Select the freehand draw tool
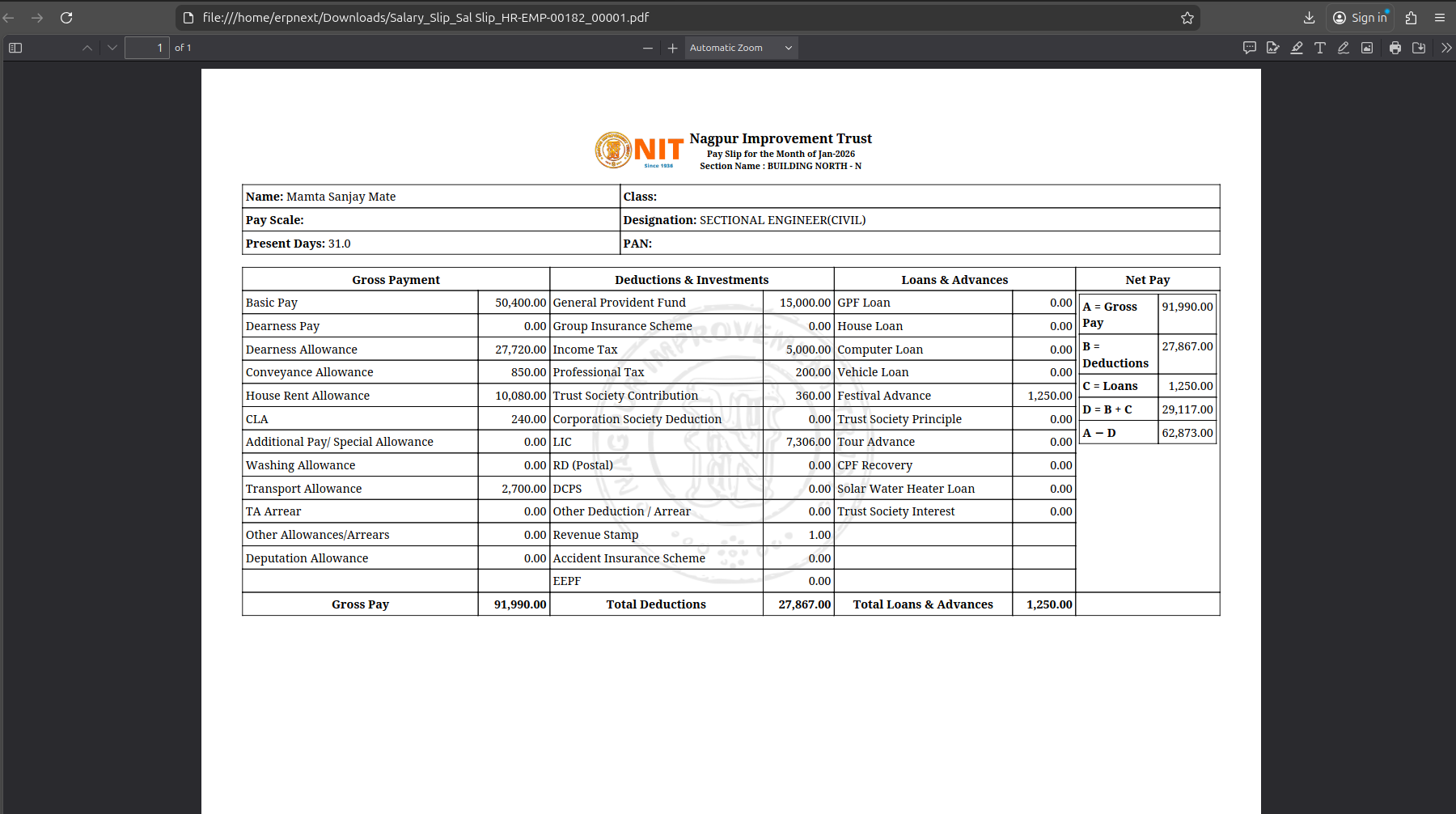The image size is (1456, 814). [1344, 48]
